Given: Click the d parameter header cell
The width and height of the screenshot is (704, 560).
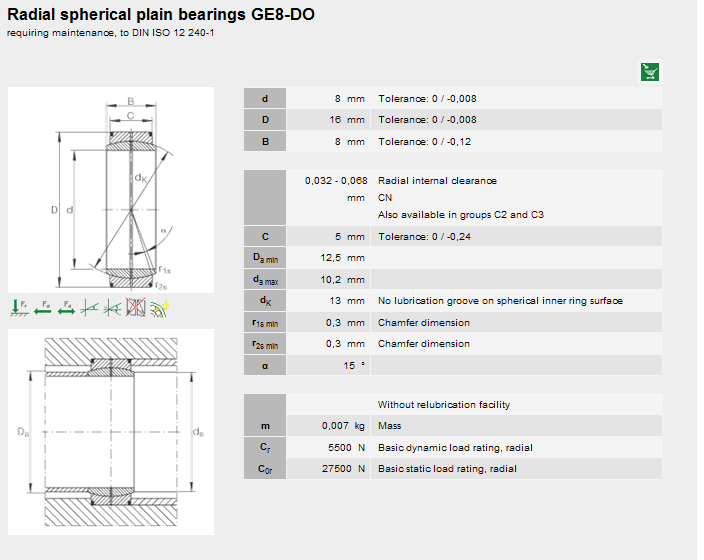Looking at the screenshot, I should (265, 98).
